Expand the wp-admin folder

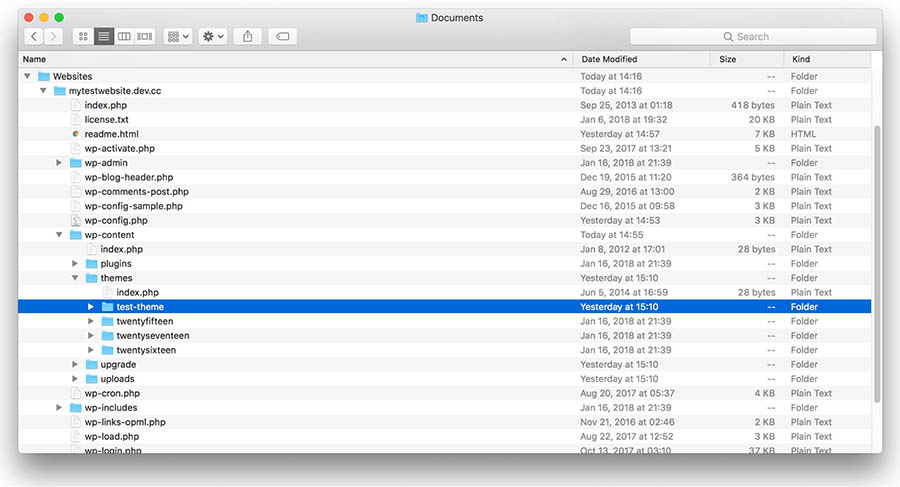point(59,163)
